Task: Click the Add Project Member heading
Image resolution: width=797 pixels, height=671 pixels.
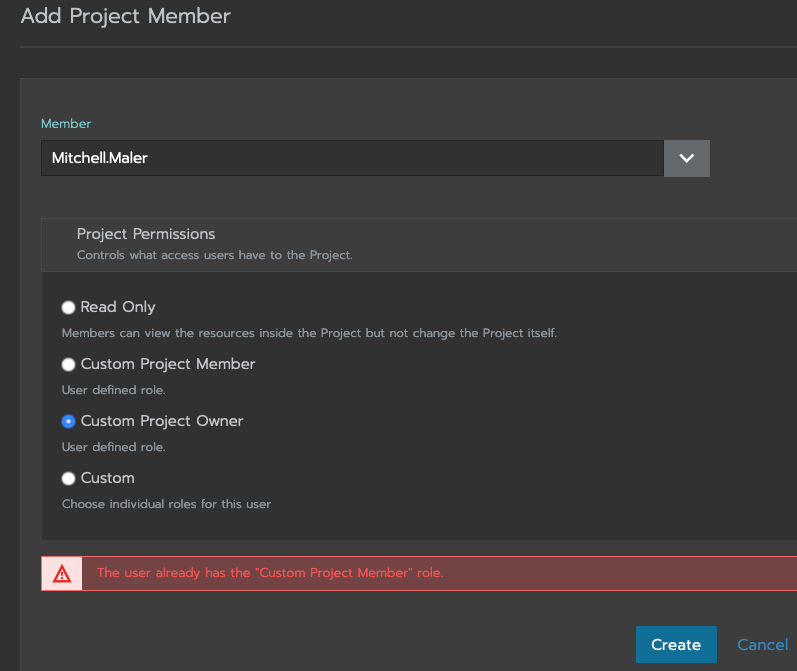Action: (x=126, y=16)
